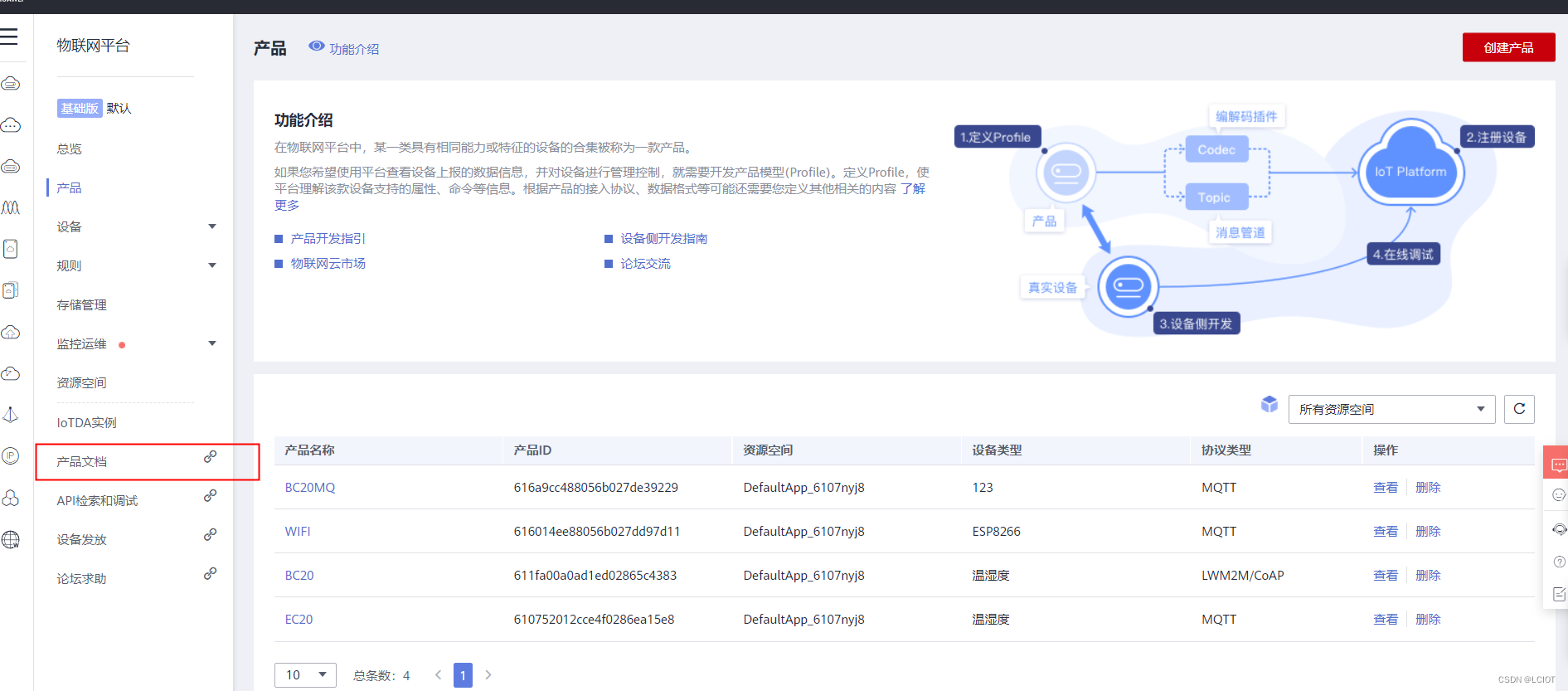
Task: Open the 设备侧开发指南 link
Action: [x=664, y=239]
